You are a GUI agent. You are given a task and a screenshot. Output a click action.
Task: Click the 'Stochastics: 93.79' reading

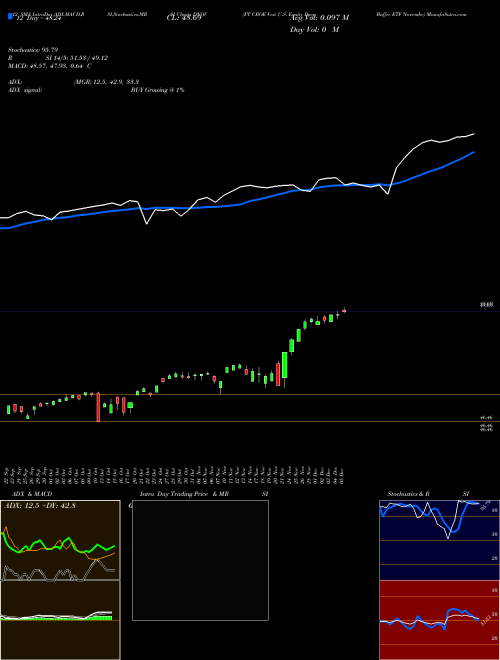pos(33,50)
